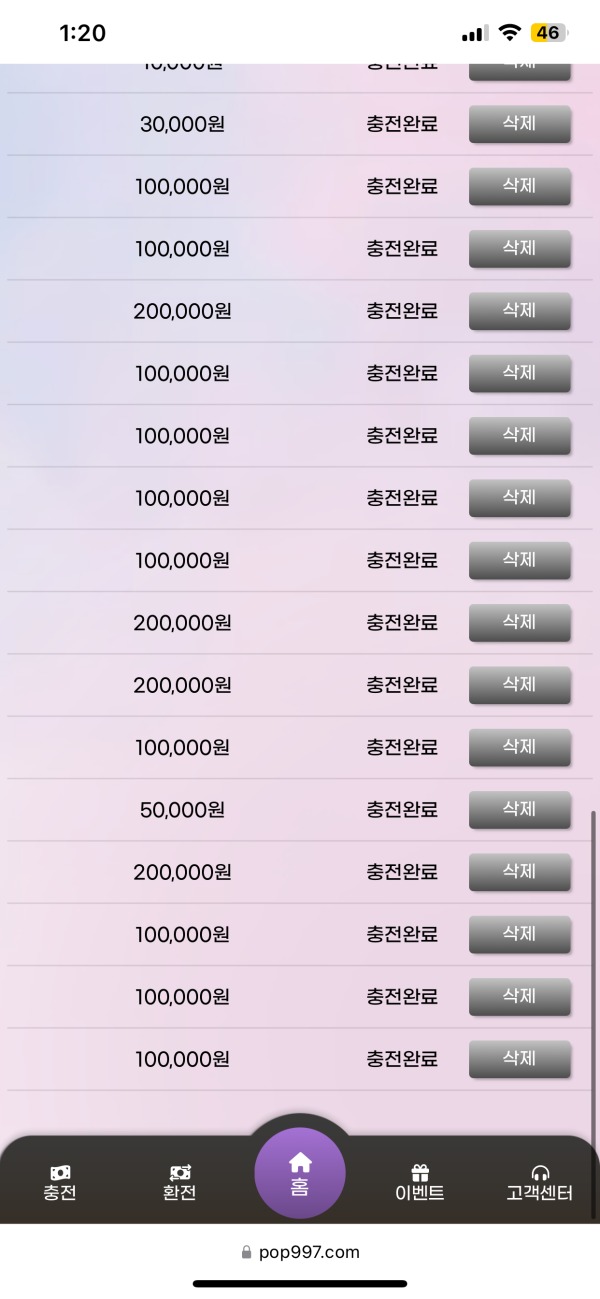Tap 삭제 beside the topmost 100,000원 row
600x1299 pixels.
(520, 186)
